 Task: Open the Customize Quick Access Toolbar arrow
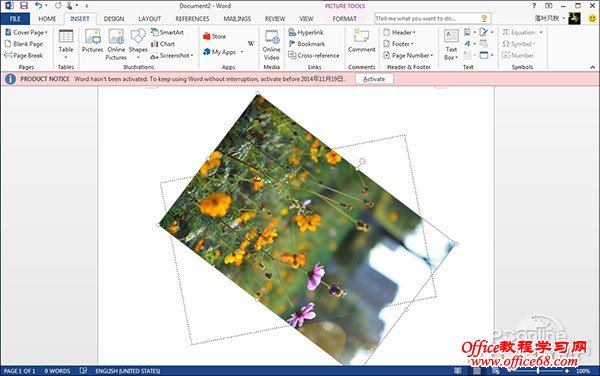[87, 6]
